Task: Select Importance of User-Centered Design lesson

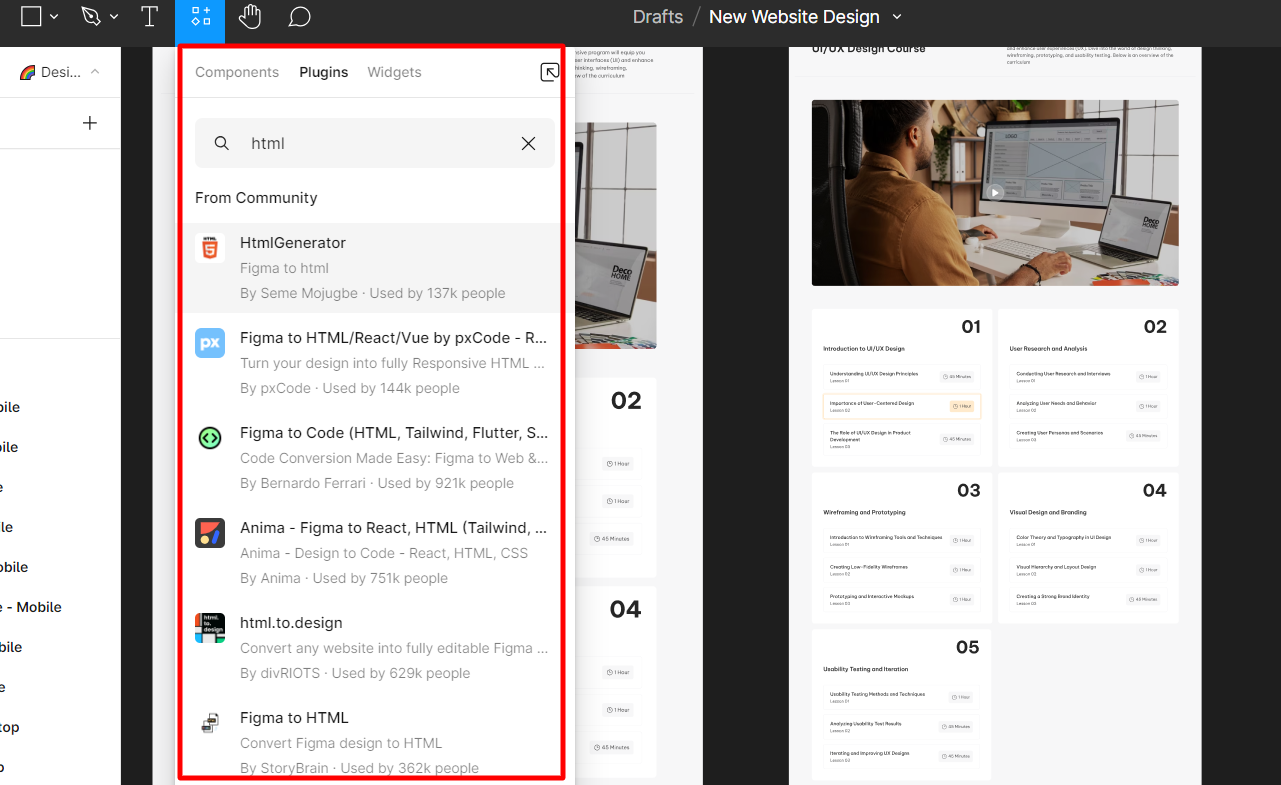Action: 902,406
